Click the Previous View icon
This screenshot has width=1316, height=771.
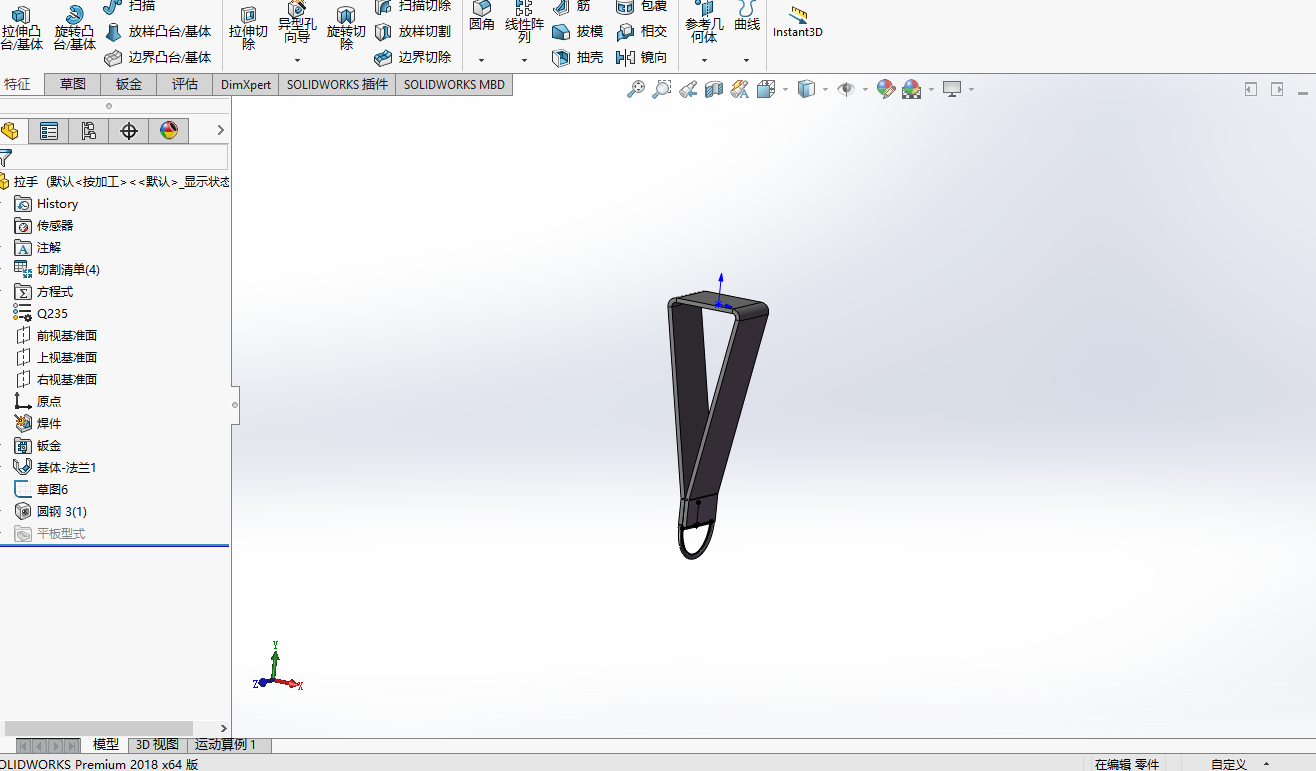click(x=688, y=89)
